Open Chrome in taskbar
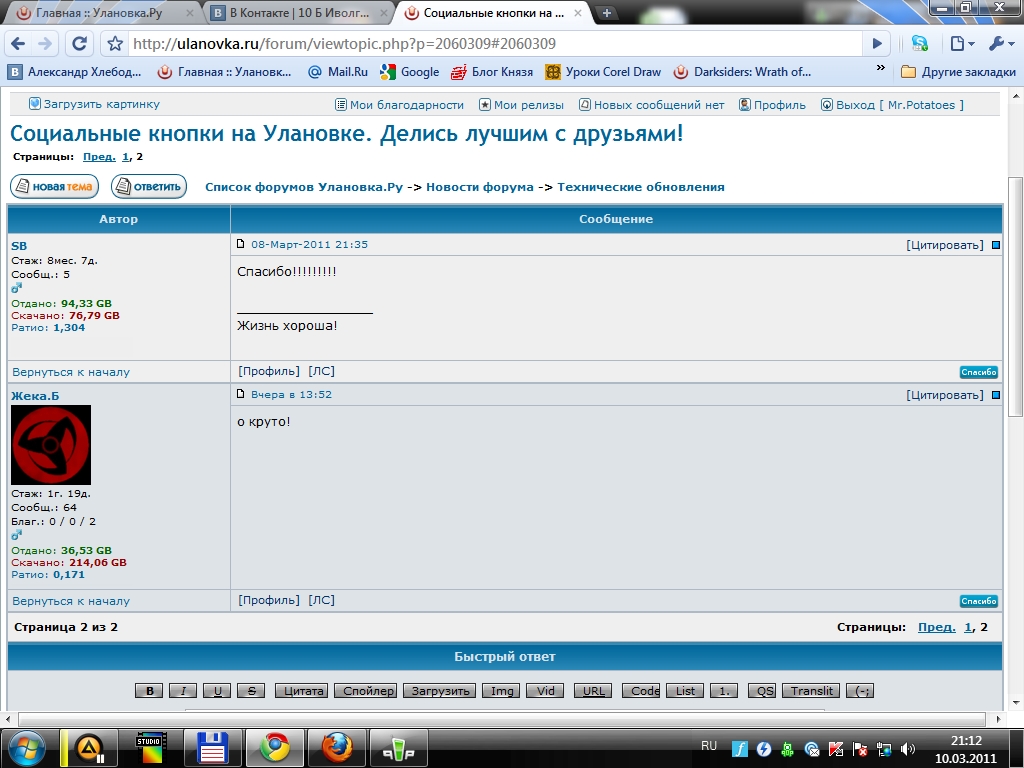 [275, 747]
